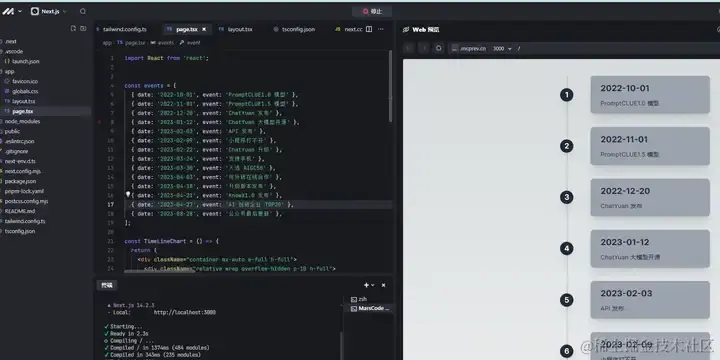
Task: Open postcss.config.mjs in the file tree
Action: [x=26, y=201]
